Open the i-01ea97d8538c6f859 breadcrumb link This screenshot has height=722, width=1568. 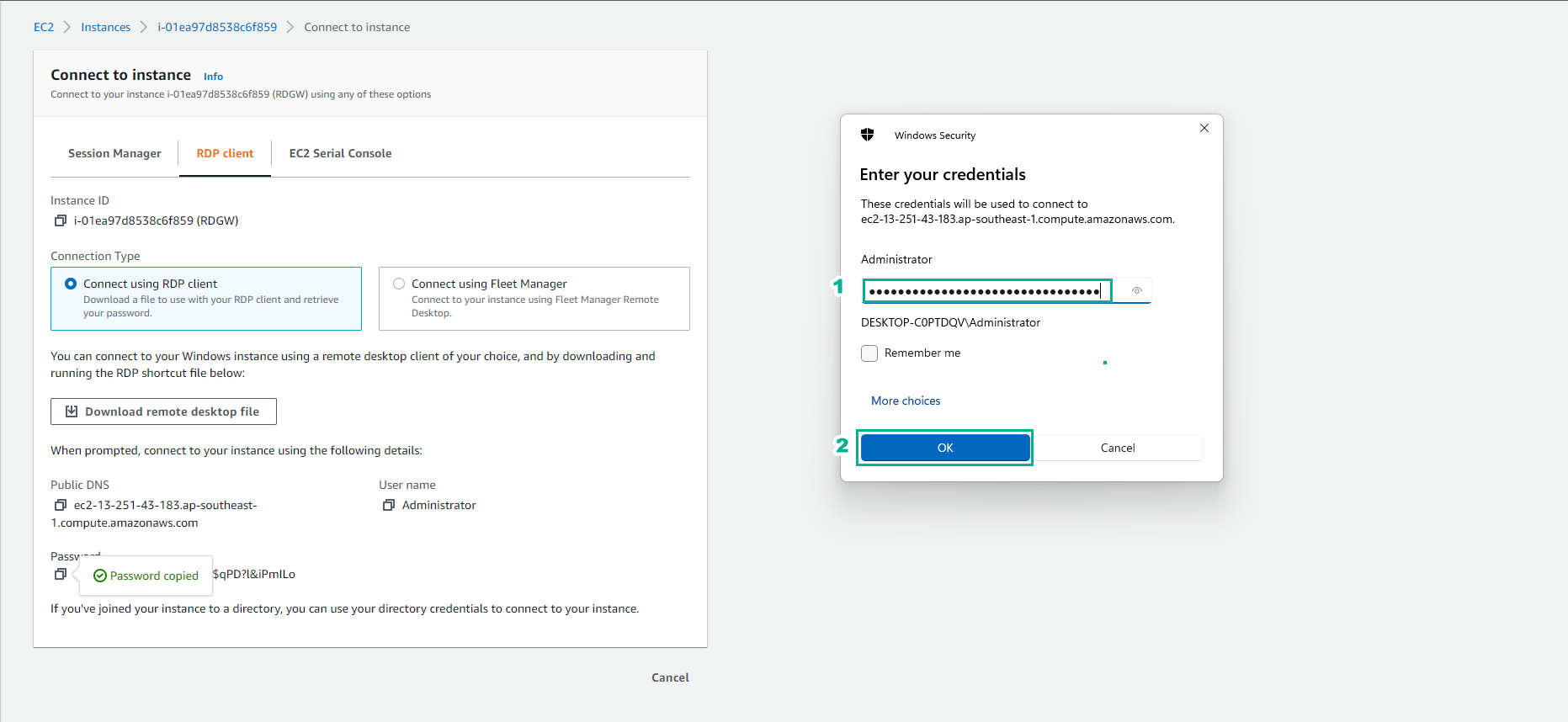(x=217, y=27)
